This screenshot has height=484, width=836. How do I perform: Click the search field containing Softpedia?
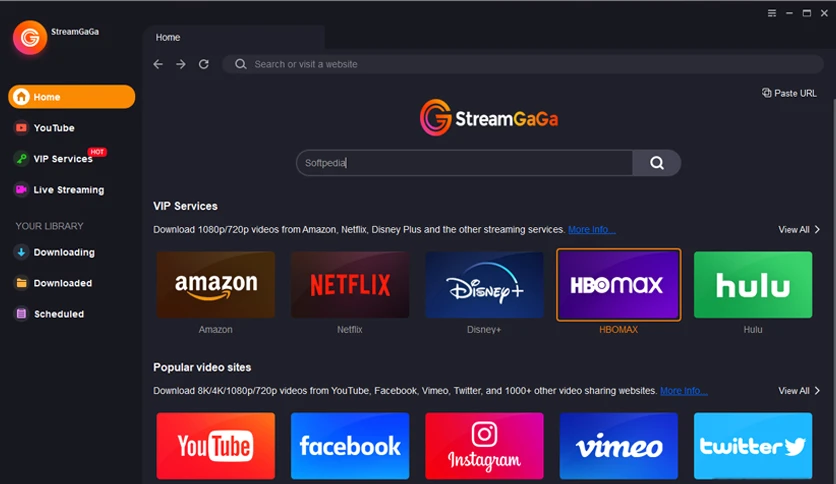click(464, 163)
